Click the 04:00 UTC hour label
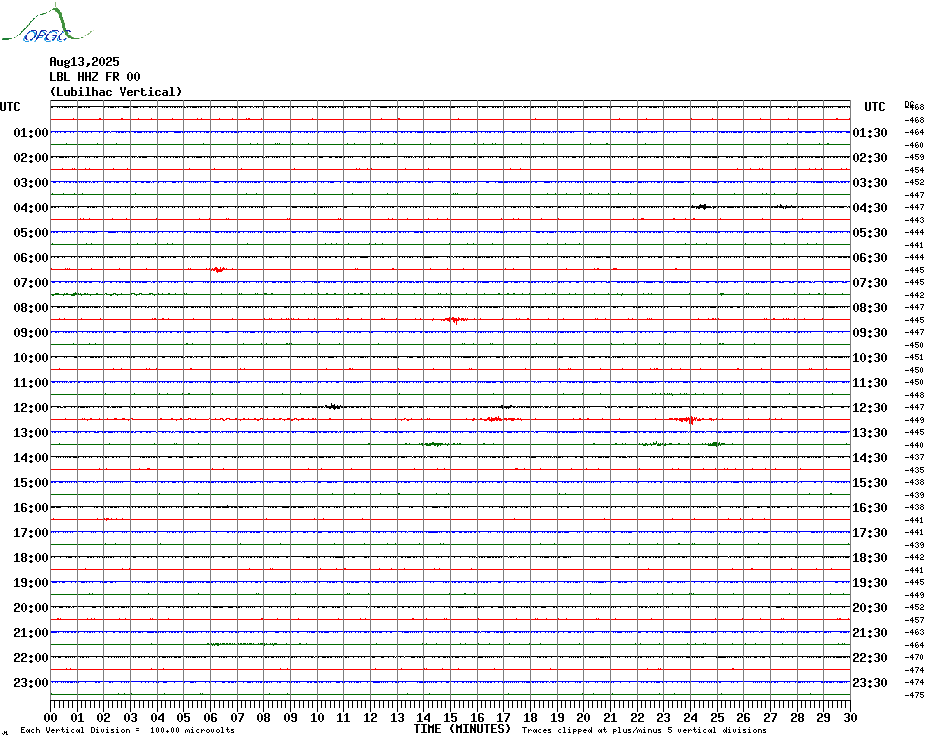Screen dimensions: 930x744 [31, 208]
